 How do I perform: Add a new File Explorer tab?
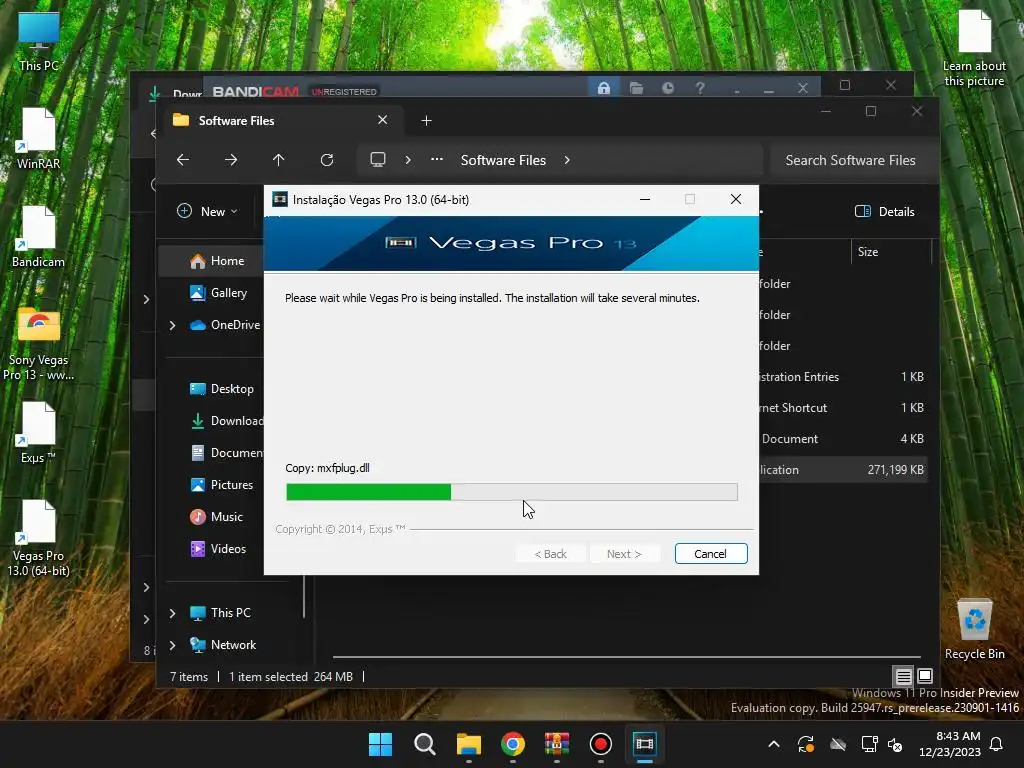coord(426,121)
